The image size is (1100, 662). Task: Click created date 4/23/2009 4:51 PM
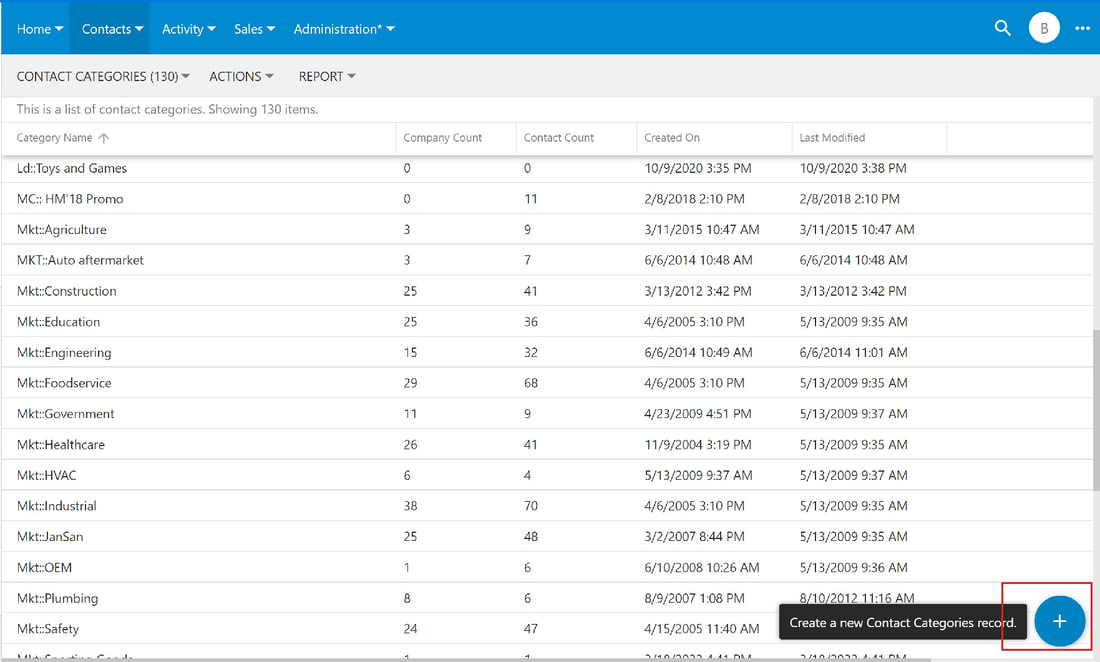698,414
